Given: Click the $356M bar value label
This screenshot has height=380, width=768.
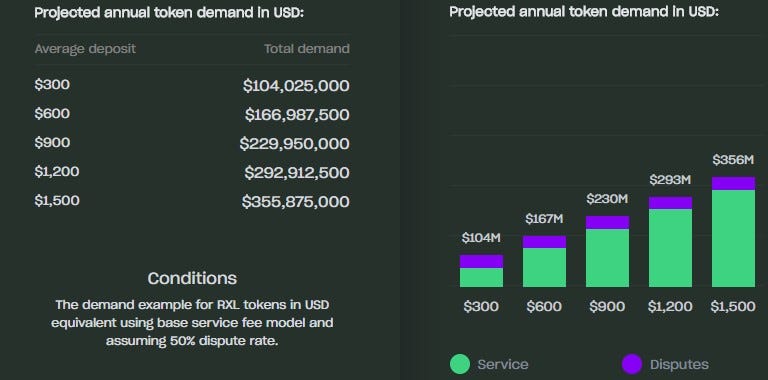Looking at the screenshot, I should [x=733, y=160].
